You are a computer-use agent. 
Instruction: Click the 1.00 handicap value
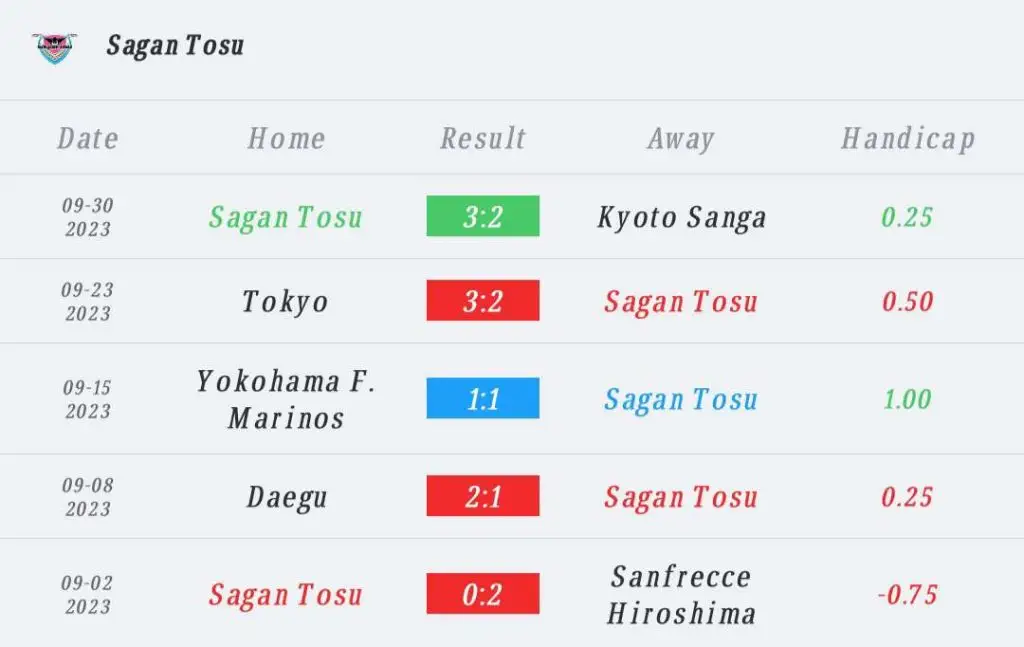907,399
